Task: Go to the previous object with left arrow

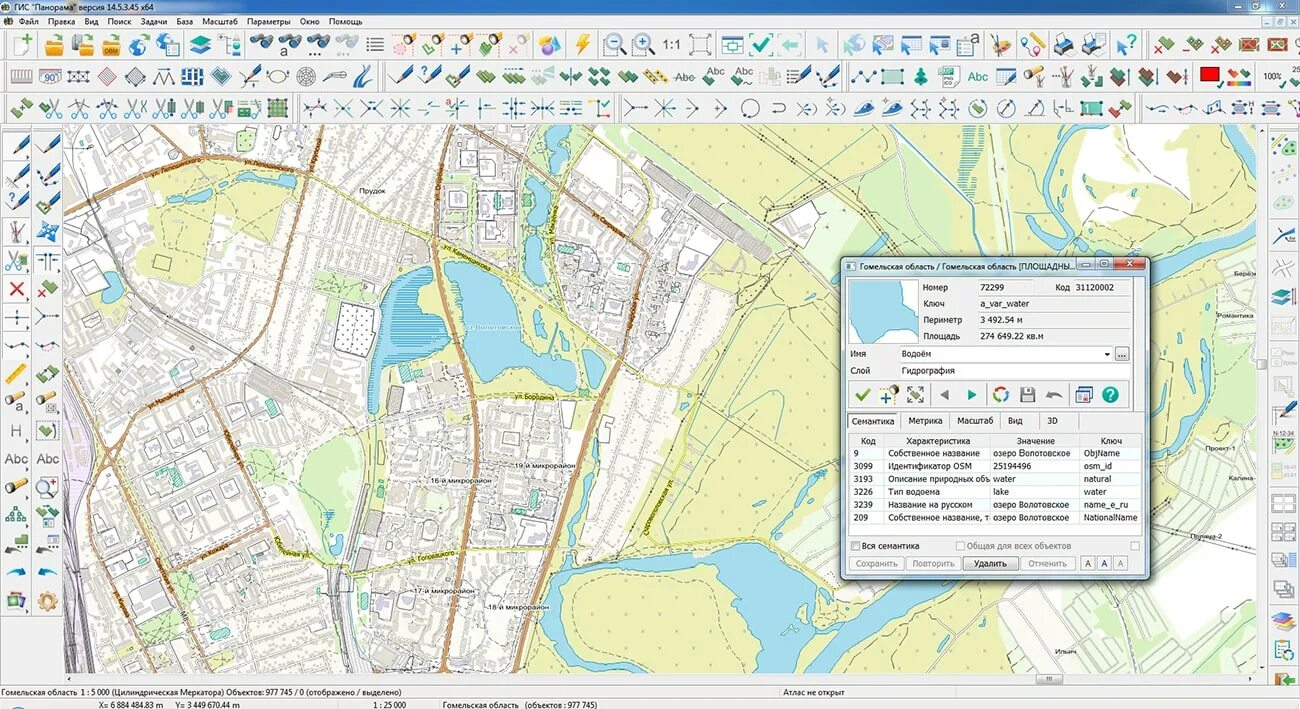Action: (x=944, y=395)
